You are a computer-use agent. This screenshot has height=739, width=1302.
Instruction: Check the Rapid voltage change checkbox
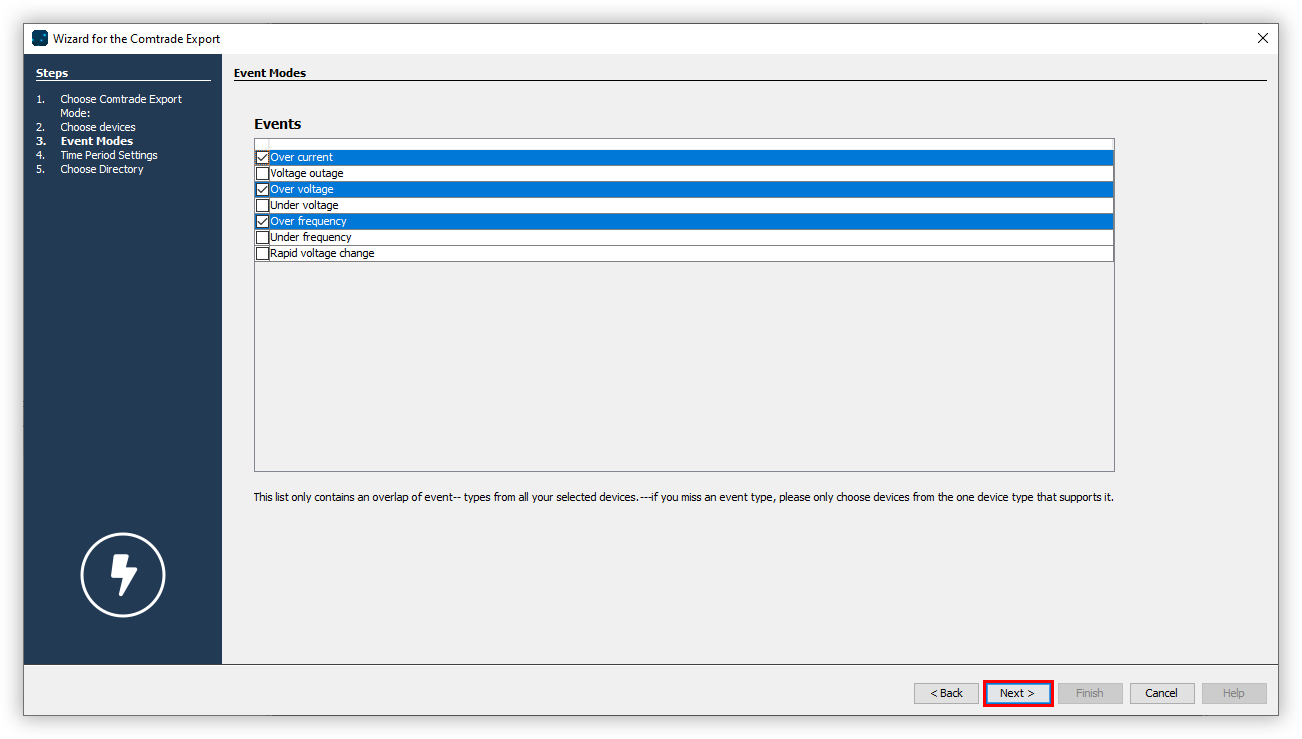(262, 254)
